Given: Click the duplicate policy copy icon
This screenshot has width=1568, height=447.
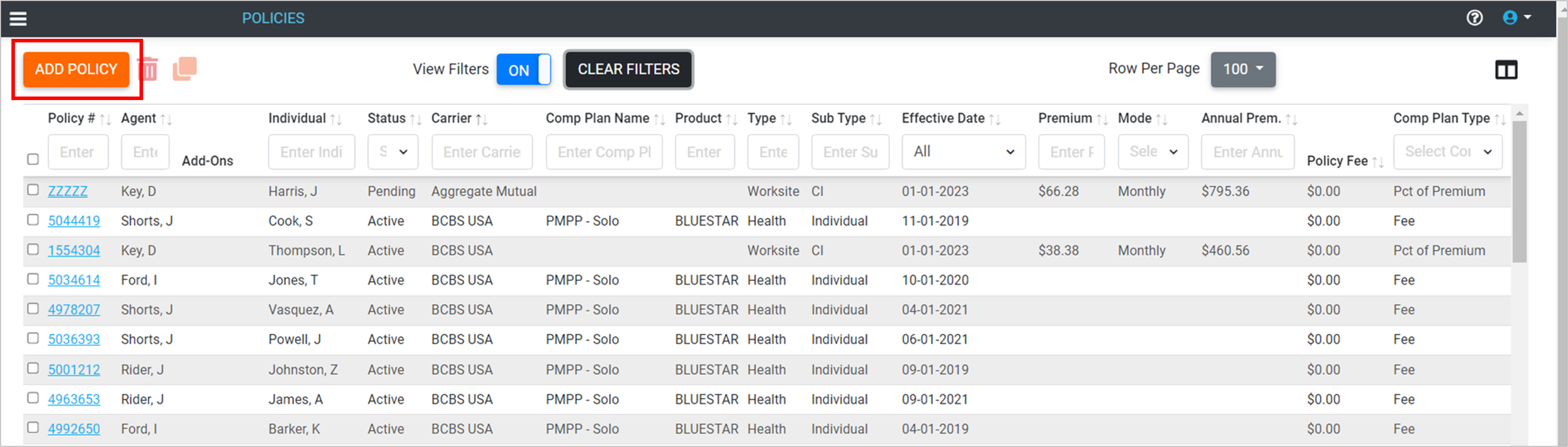Looking at the screenshot, I should (185, 69).
